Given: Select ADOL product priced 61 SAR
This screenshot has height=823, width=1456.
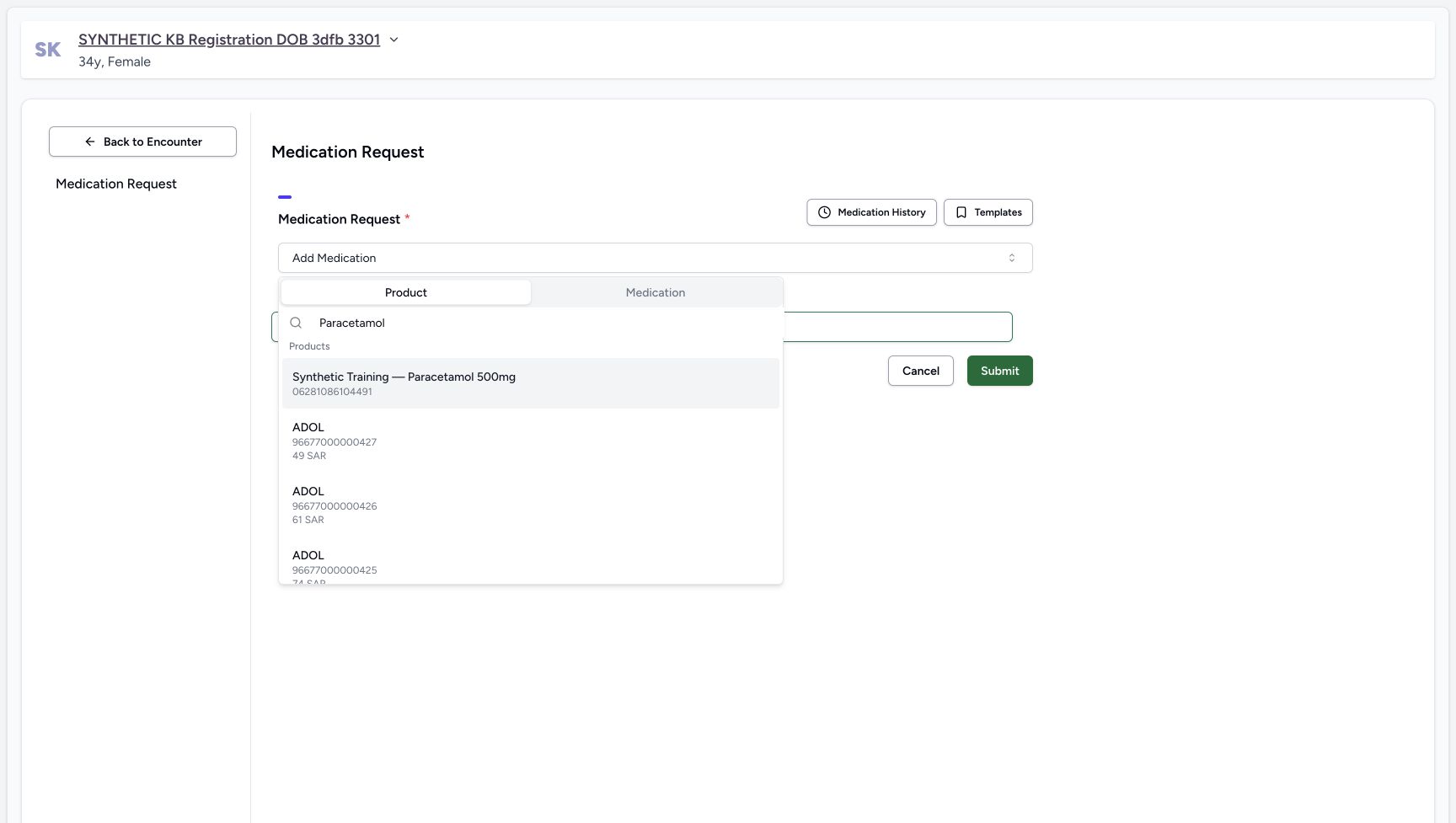Looking at the screenshot, I should click(531, 505).
